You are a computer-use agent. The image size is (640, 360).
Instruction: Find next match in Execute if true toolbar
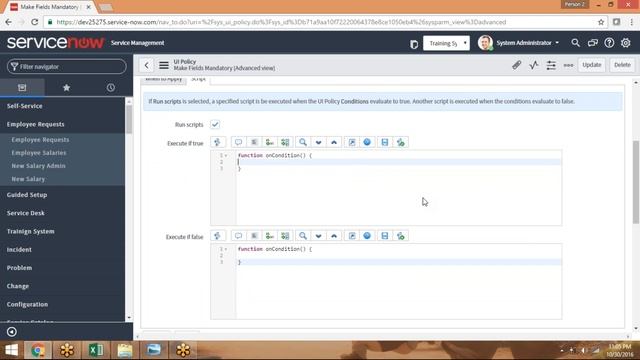[318, 142]
